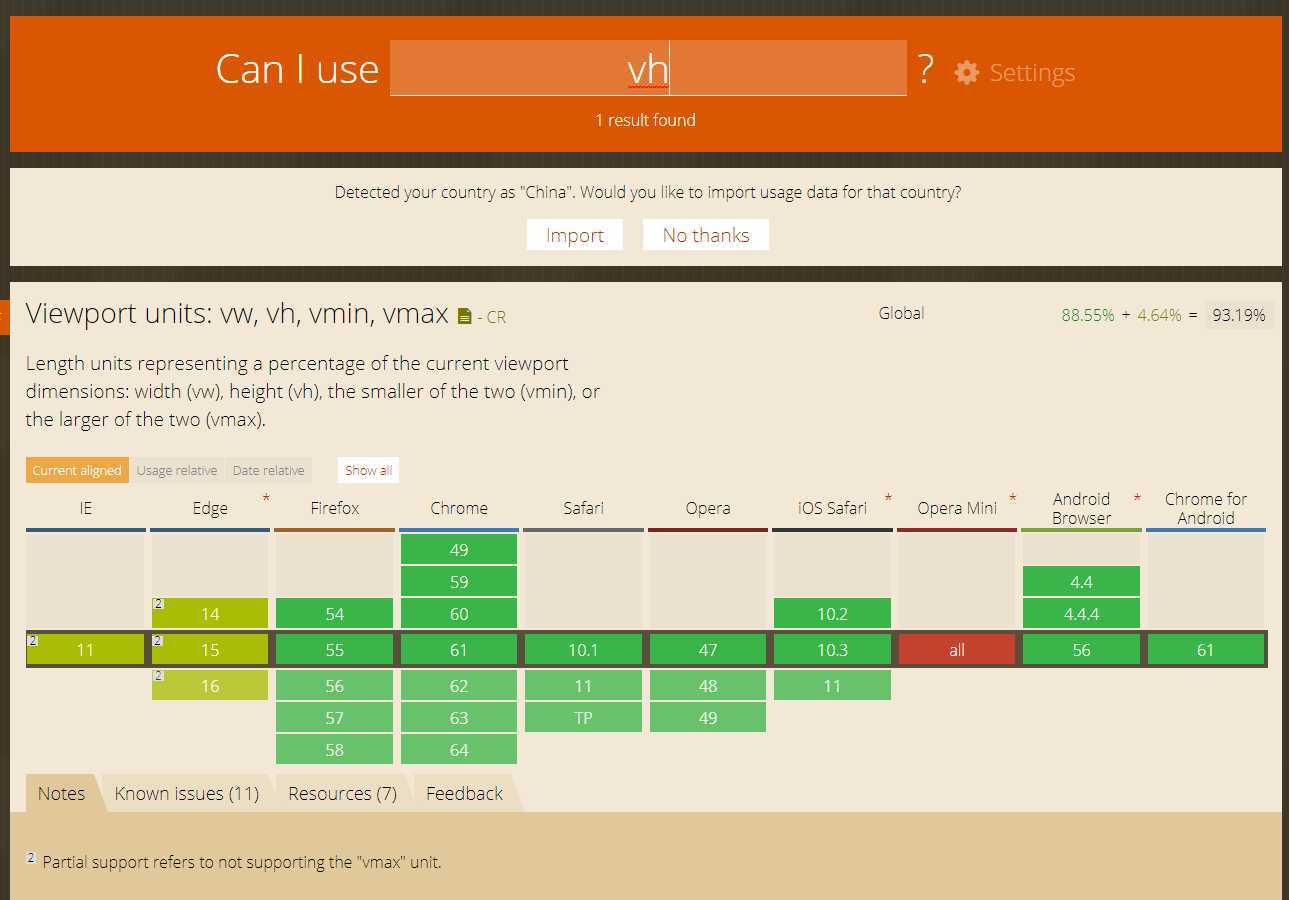Select the Android Browser 56 cell
Viewport: 1289px width, 900px height.
(x=1081, y=650)
